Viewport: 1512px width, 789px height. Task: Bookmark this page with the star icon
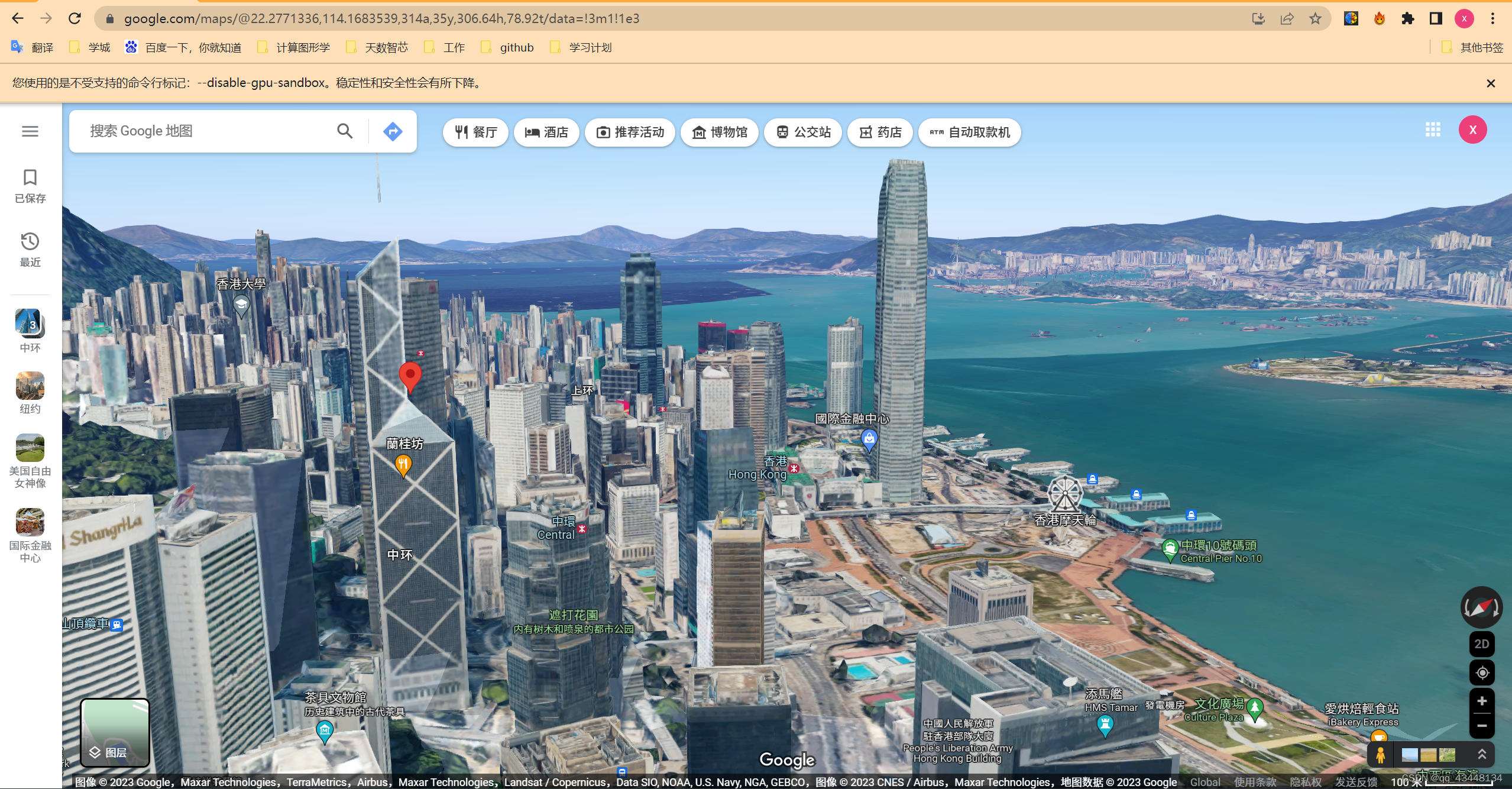click(1315, 19)
